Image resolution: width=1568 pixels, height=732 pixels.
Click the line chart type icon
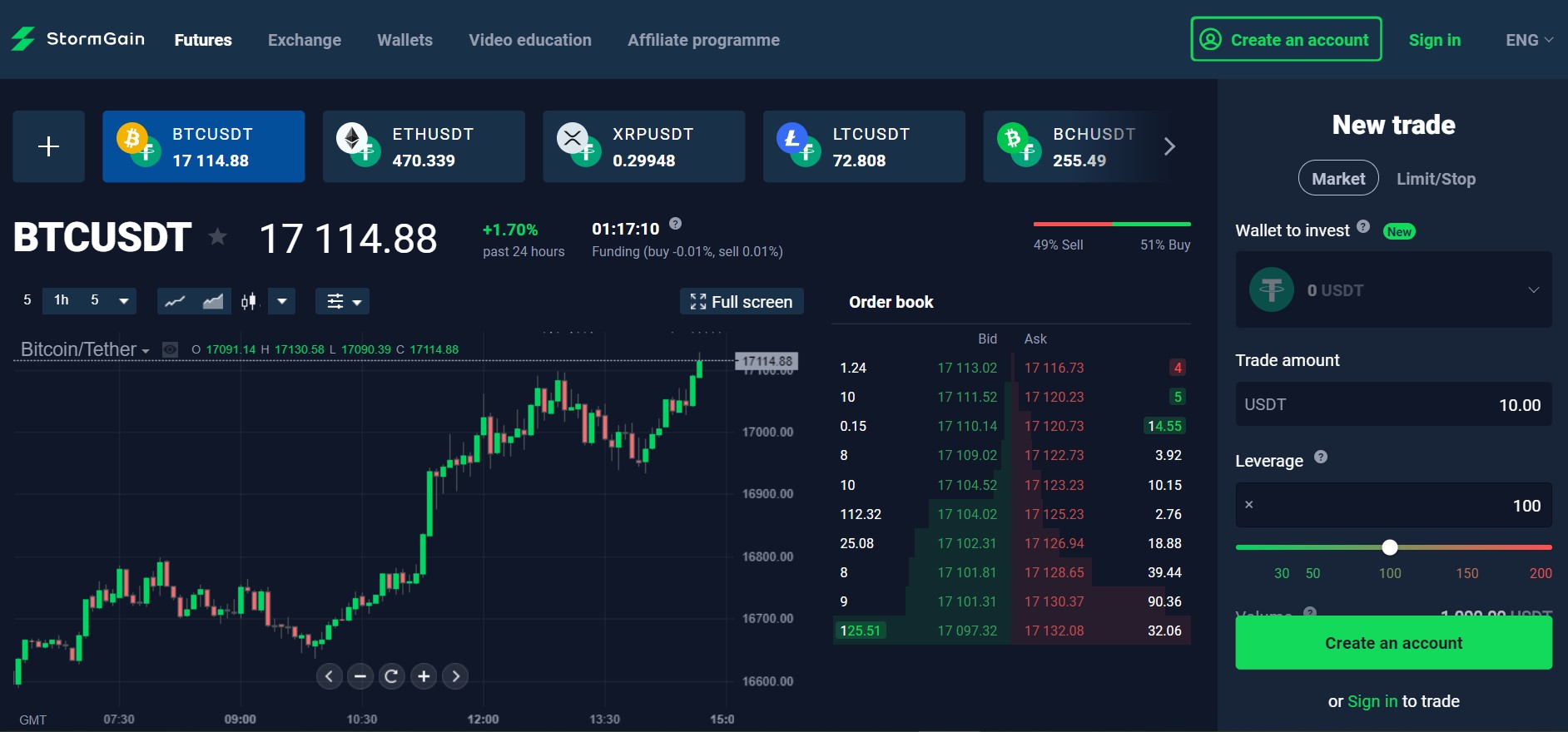pyautogui.click(x=175, y=301)
